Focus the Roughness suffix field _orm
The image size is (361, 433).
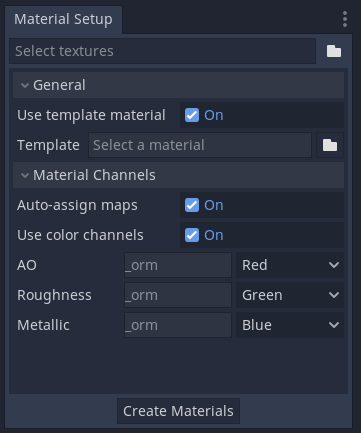[x=178, y=295]
